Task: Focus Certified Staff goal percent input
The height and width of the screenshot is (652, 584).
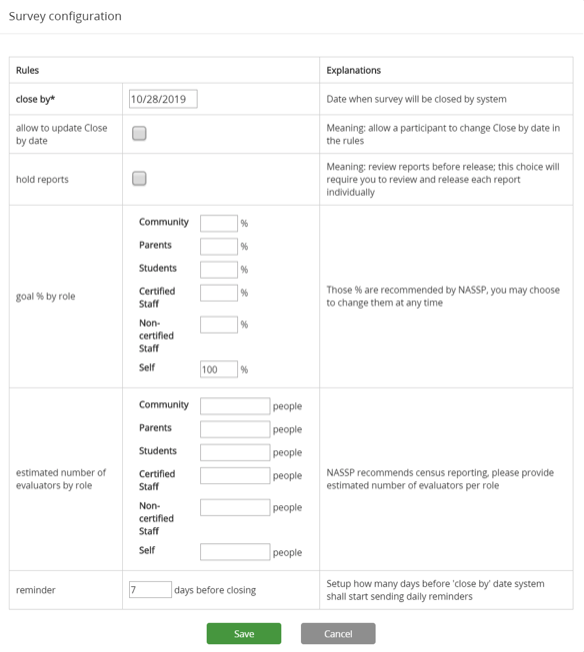Action: [219, 293]
